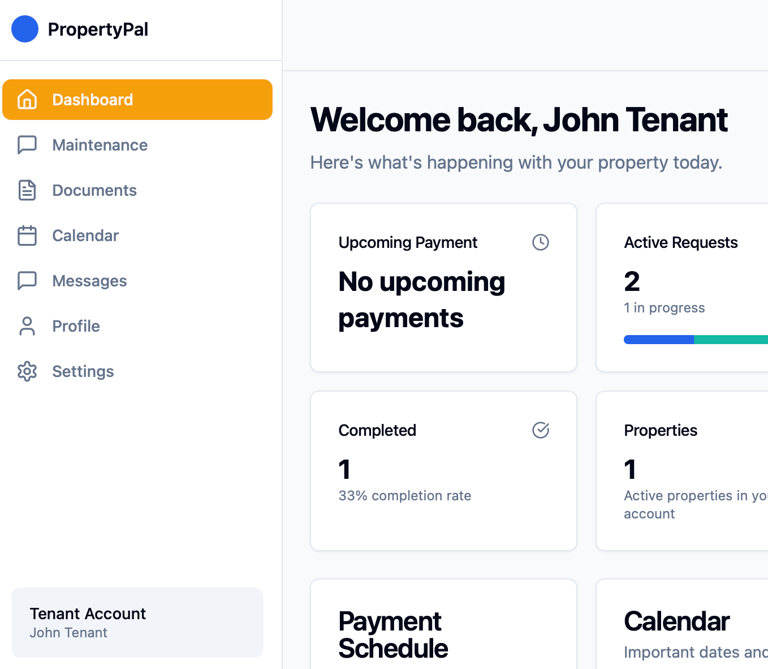Open the Tenant Account panel
The height and width of the screenshot is (669, 768).
[x=137, y=622]
